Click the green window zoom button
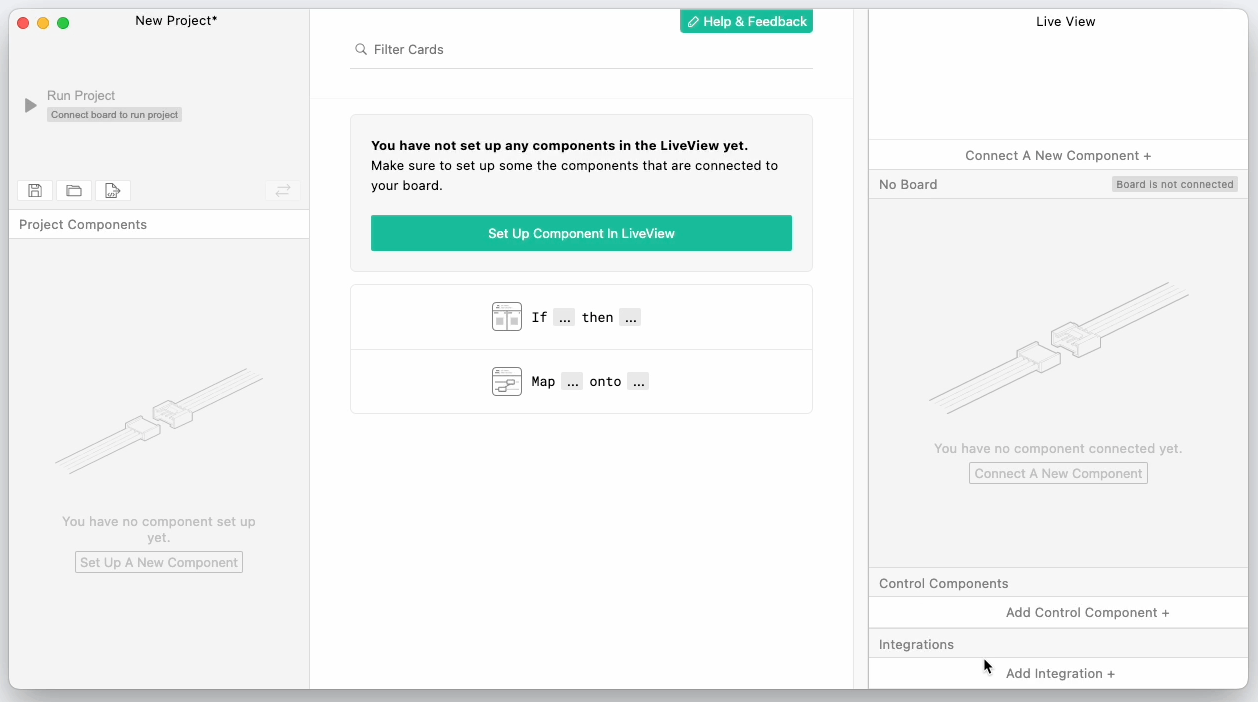Viewport: 1258px width, 702px height. (x=63, y=22)
